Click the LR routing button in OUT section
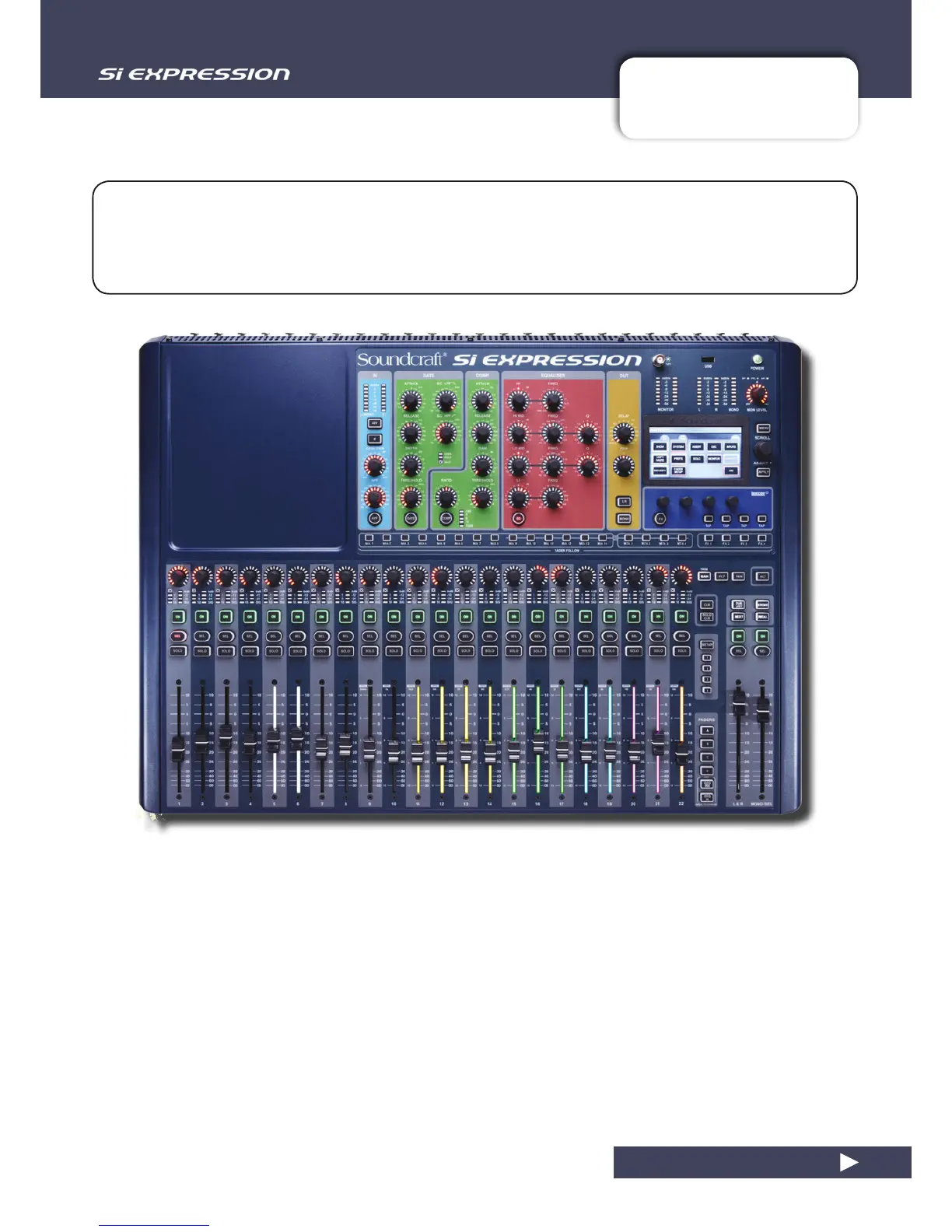This screenshot has width=952, height=1232. click(x=624, y=502)
